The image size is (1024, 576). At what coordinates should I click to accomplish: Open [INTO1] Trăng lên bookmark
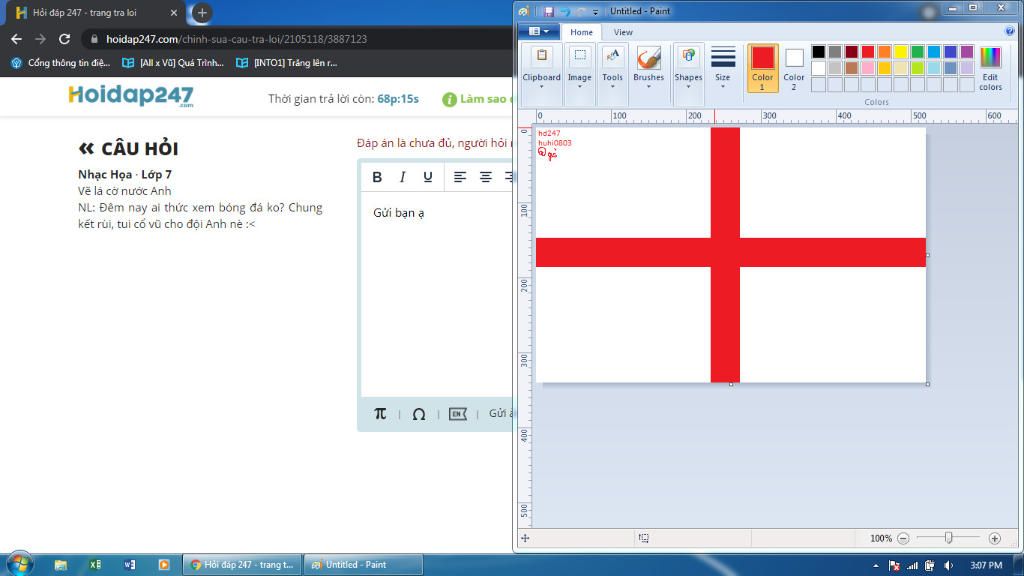click(x=287, y=63)
